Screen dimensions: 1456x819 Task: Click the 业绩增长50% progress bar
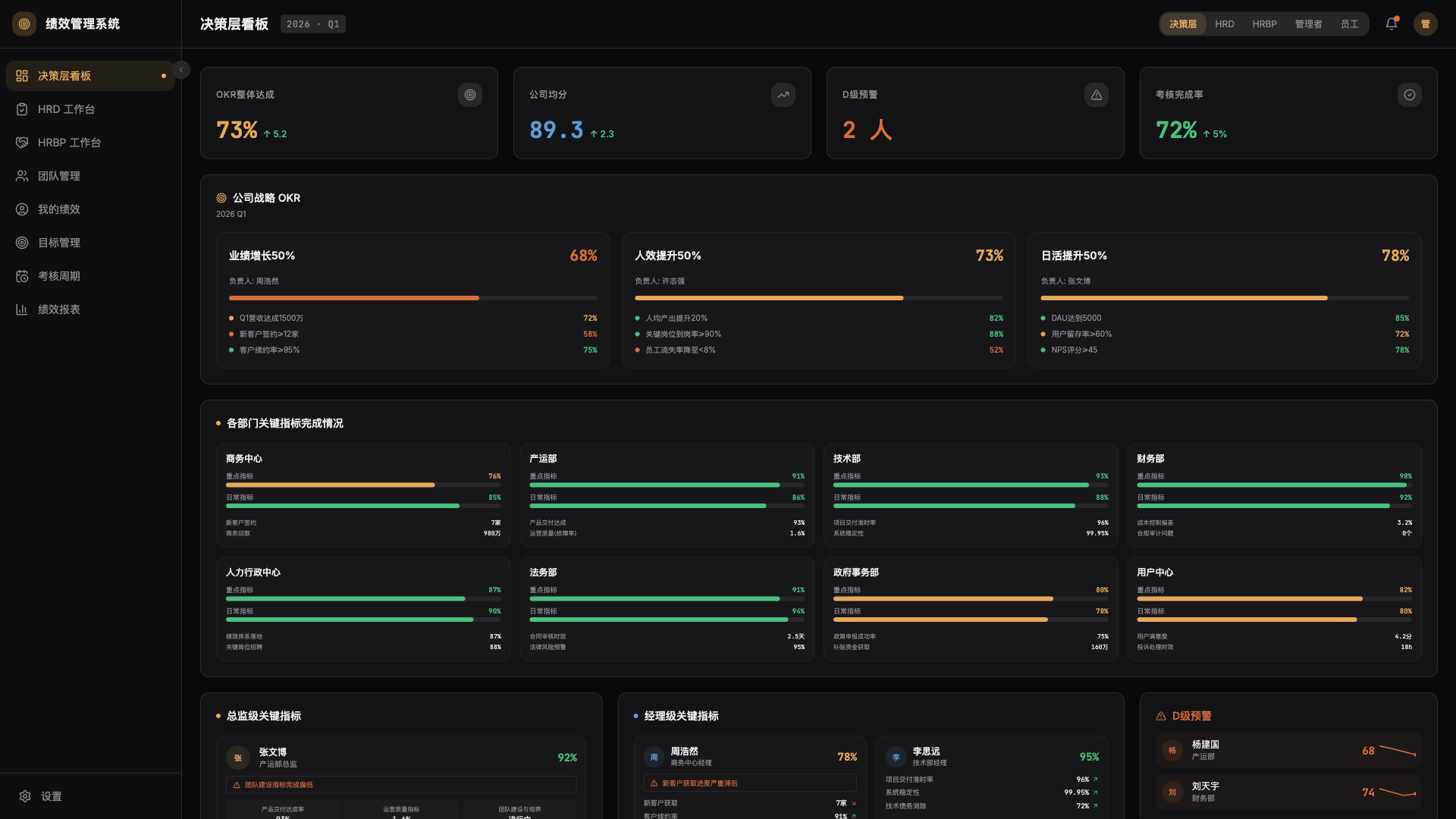tap(413, 298)
